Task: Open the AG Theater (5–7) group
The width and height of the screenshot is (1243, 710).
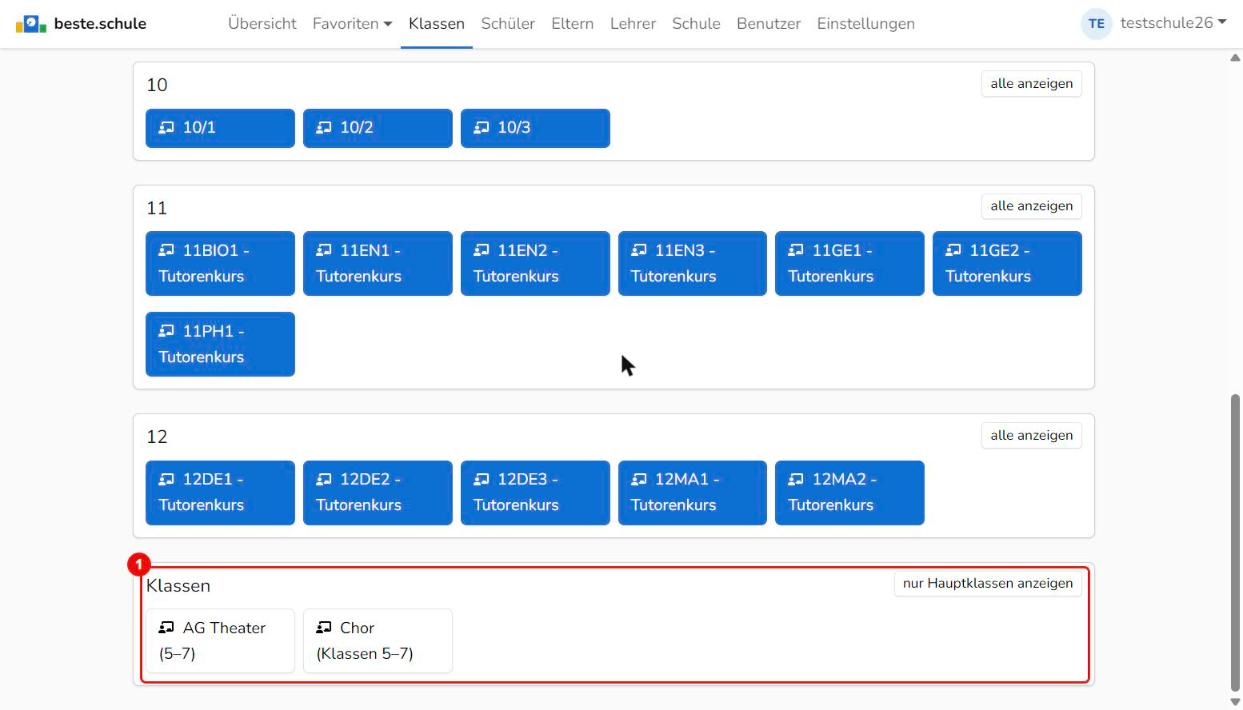Action: 220,641
